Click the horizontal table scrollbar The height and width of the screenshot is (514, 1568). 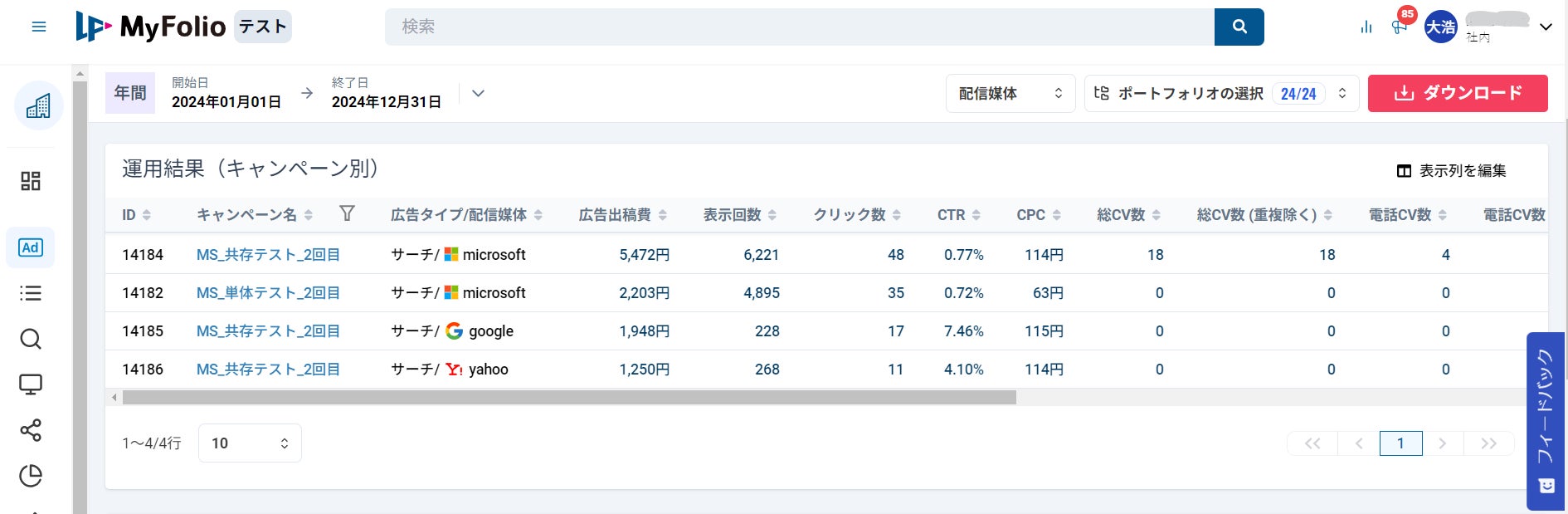coord(569,398)
